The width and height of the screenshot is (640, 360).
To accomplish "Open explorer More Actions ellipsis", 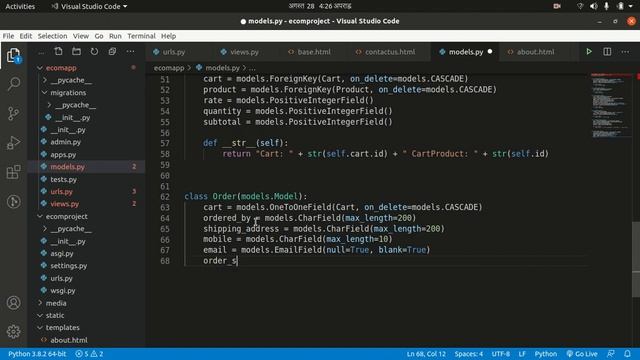I will click(130, 51).
